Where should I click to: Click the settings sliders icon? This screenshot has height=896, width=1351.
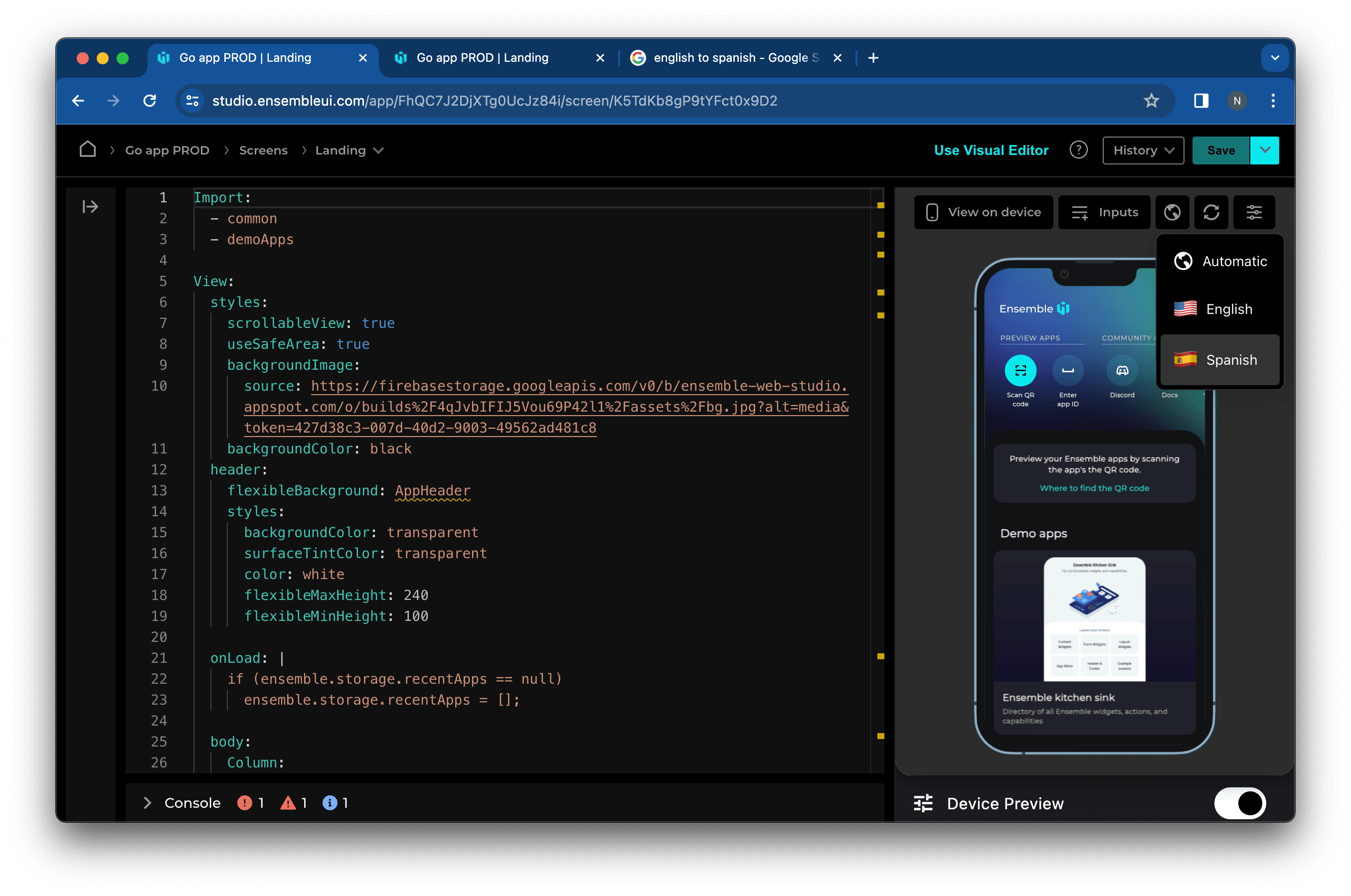pos(1254,211)
